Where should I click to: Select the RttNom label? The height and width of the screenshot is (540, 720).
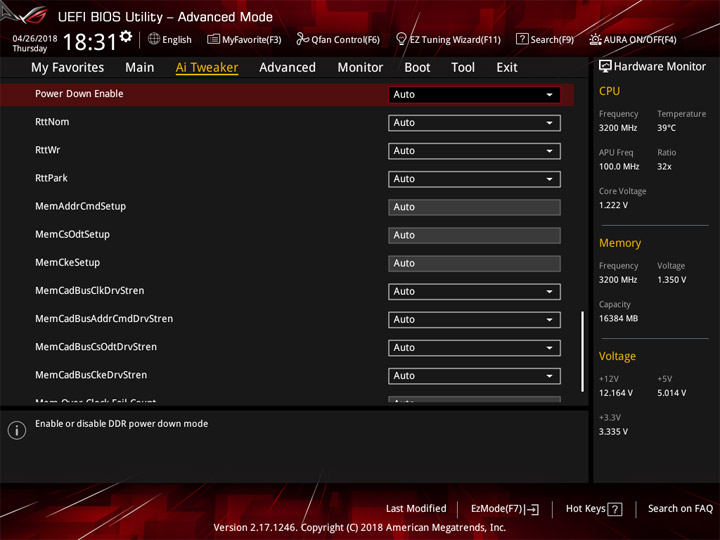[x=52, y=122]
